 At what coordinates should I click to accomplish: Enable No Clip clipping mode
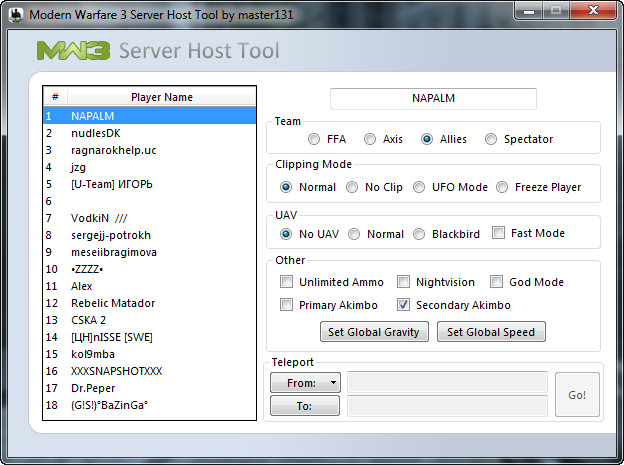click(x=352, y=187)
